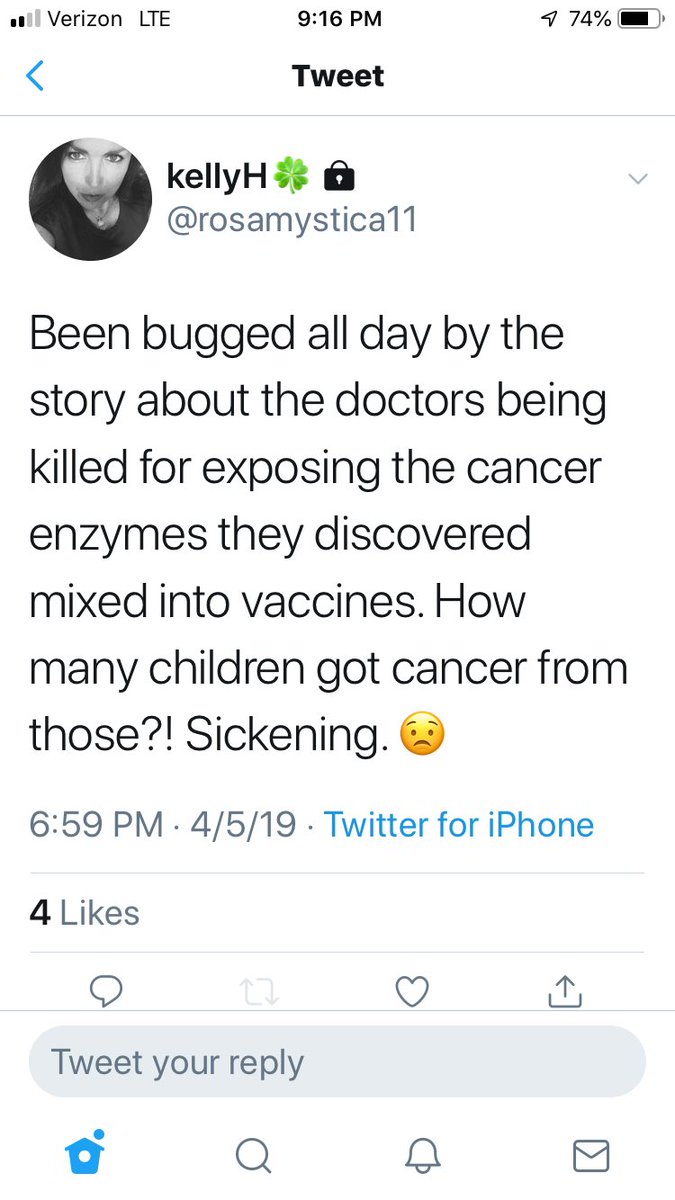Open the Messages envelope tab
675x1200 pixels.
pyautogui.click(x=590, y=1156)
